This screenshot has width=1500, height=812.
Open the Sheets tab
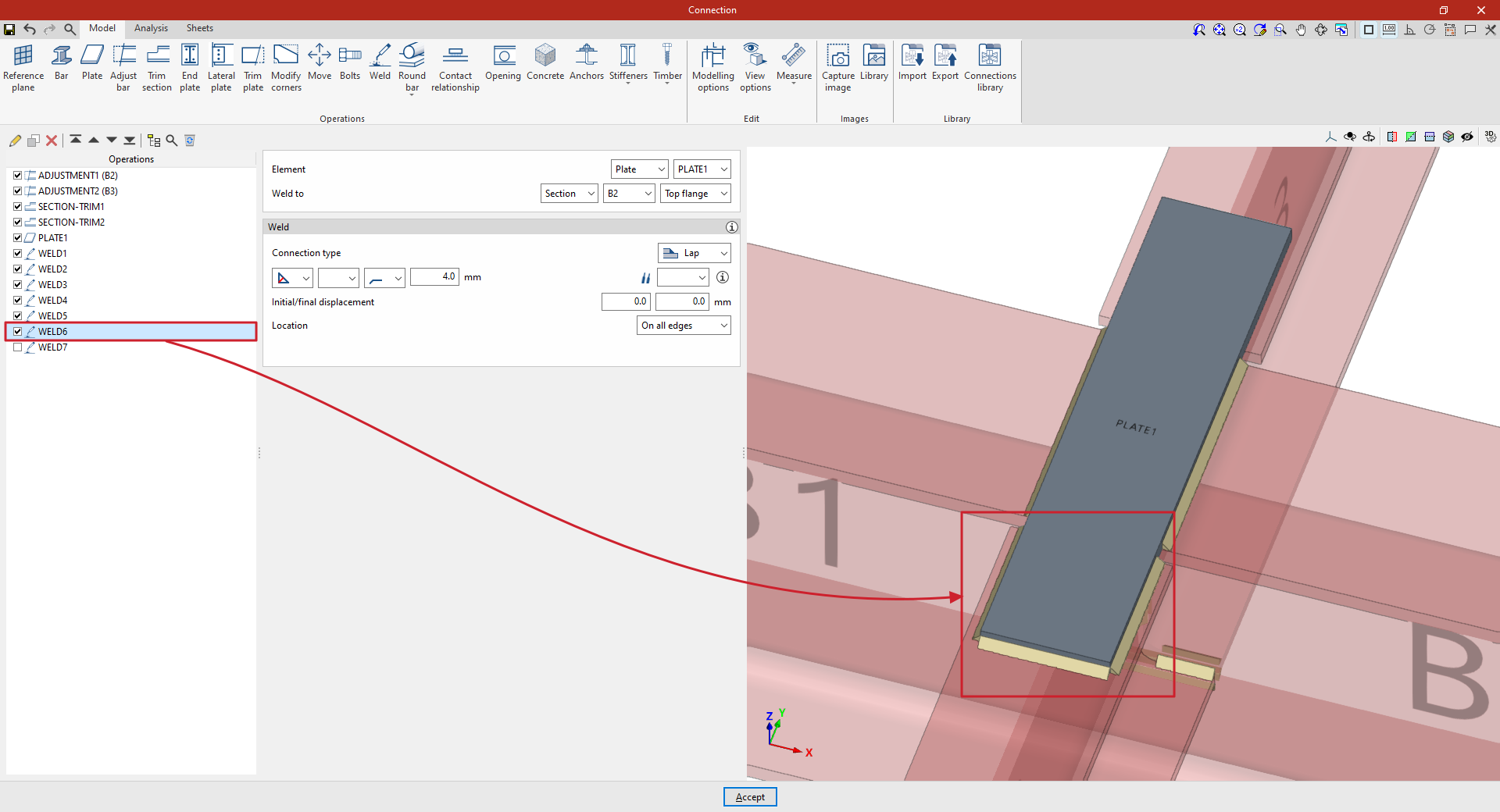click(199, 28)
